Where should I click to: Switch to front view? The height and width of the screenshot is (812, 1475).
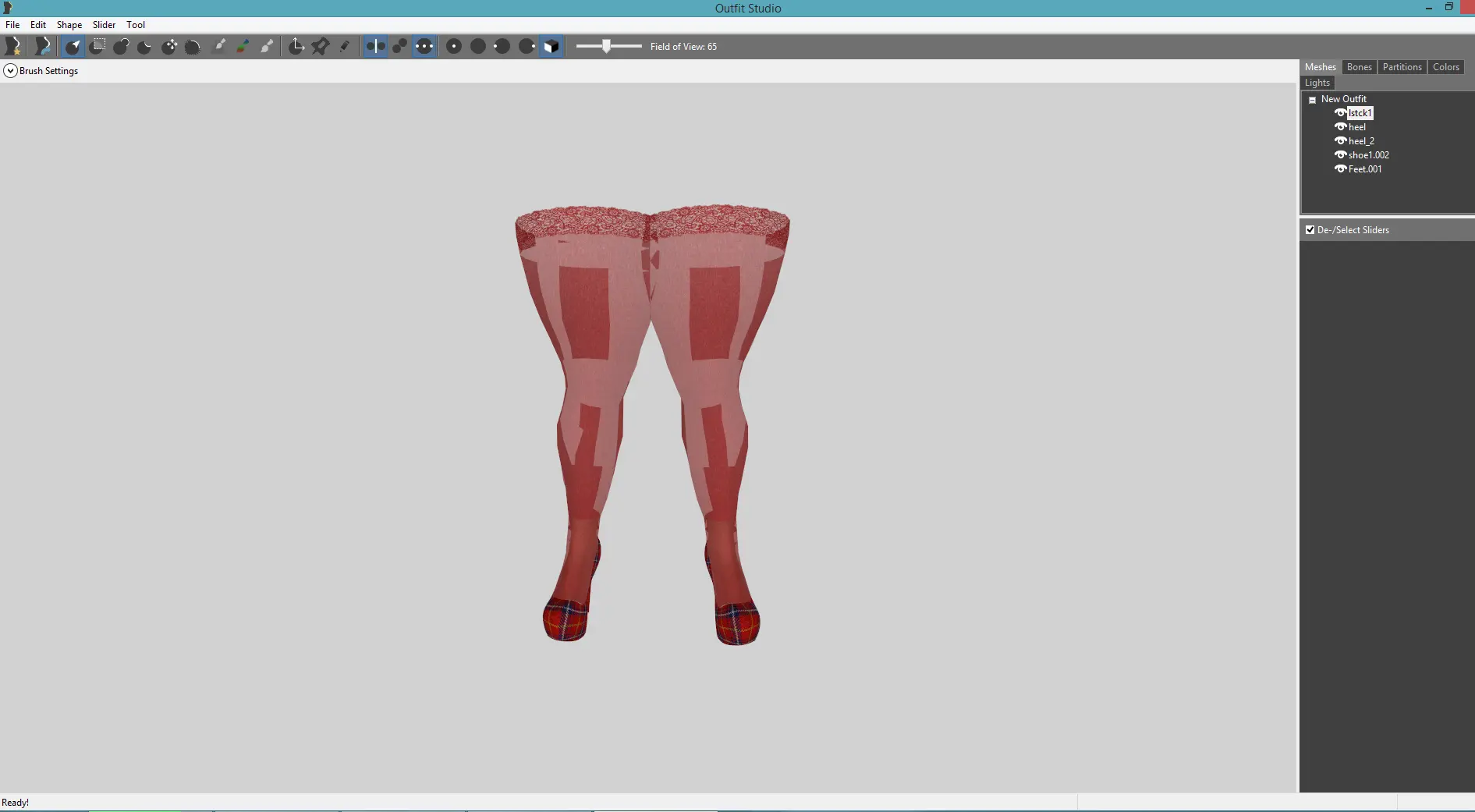[x=453, y=46]
